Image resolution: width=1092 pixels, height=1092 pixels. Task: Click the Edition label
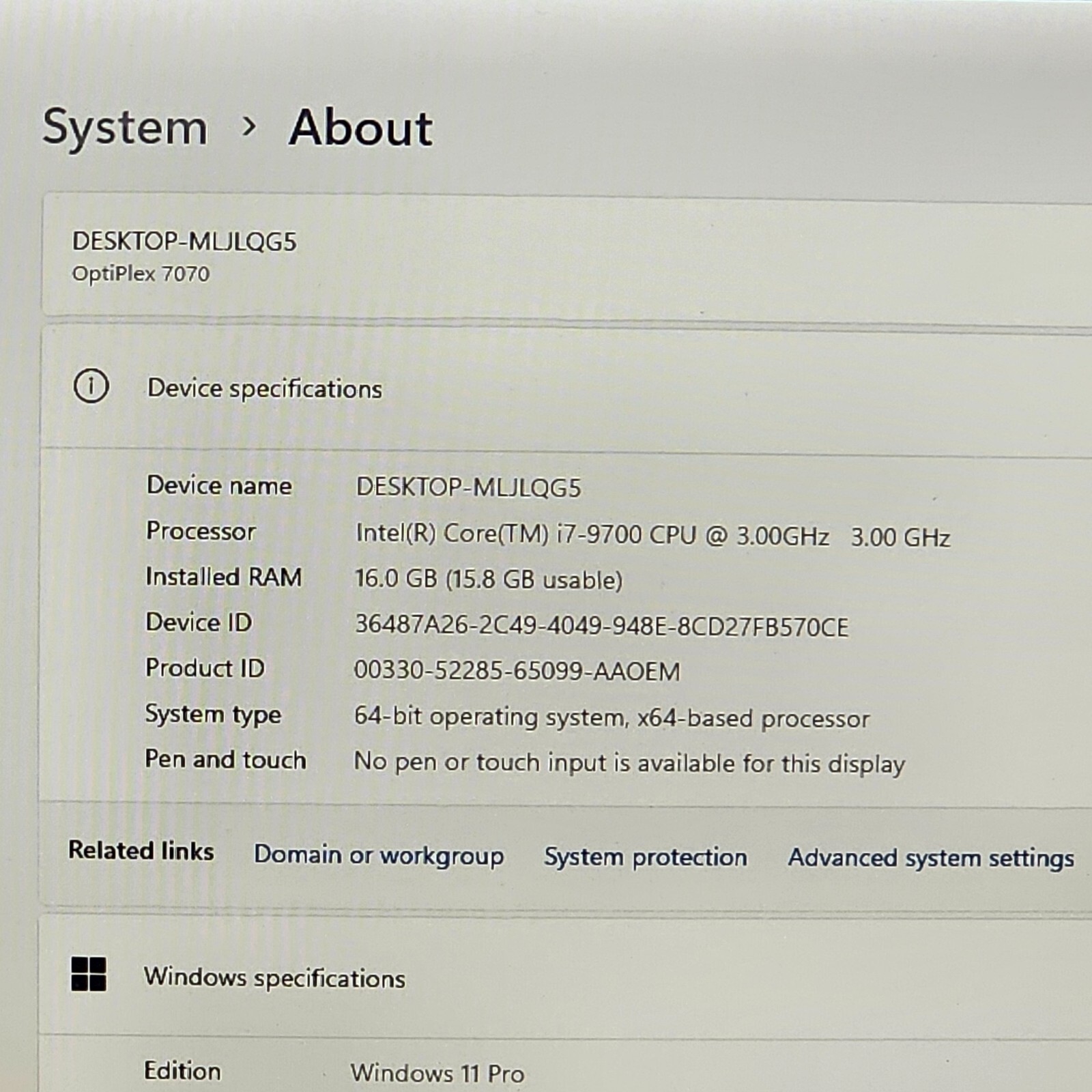182,1071
